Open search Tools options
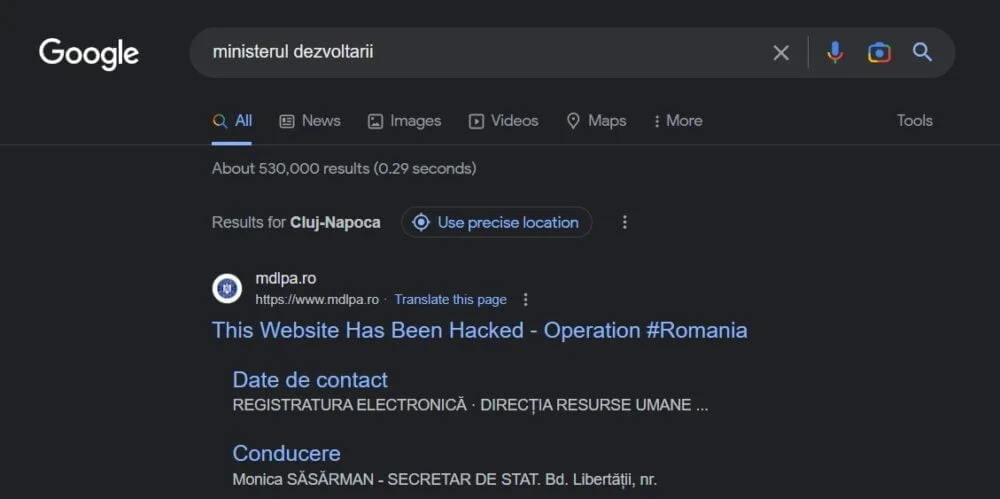This screenshot has width=1000, height=499. [914, 121]
